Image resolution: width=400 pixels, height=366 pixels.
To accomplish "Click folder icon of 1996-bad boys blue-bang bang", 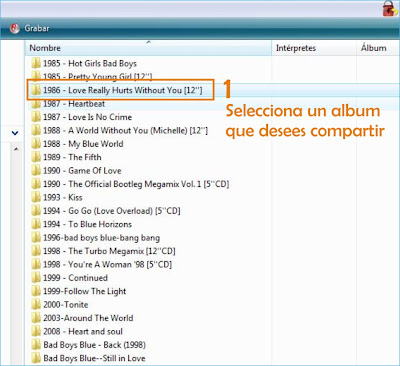I will (36, 238).
